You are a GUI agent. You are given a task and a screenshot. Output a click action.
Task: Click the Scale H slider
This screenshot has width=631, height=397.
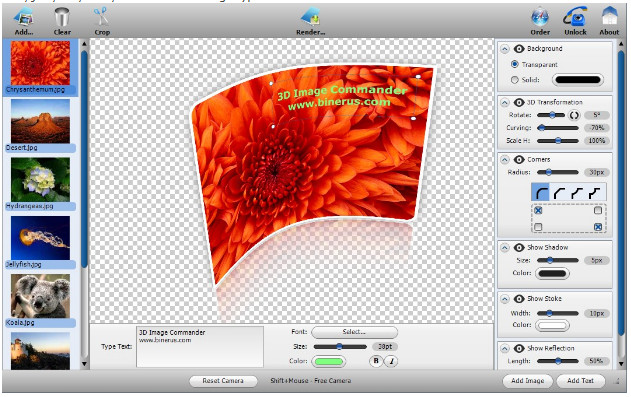558,141
